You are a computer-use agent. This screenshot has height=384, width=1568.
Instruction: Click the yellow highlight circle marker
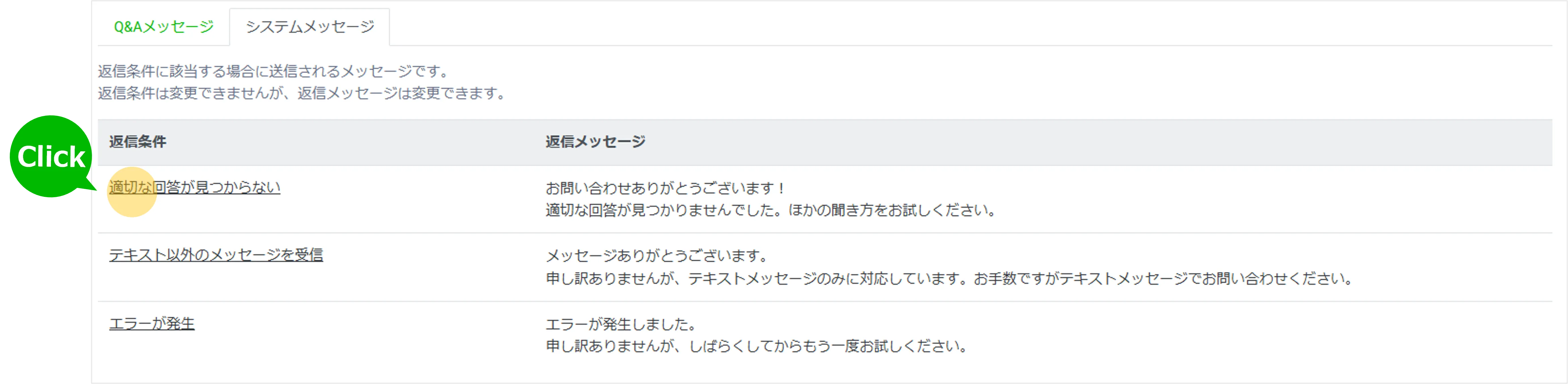tap(131, 192)
